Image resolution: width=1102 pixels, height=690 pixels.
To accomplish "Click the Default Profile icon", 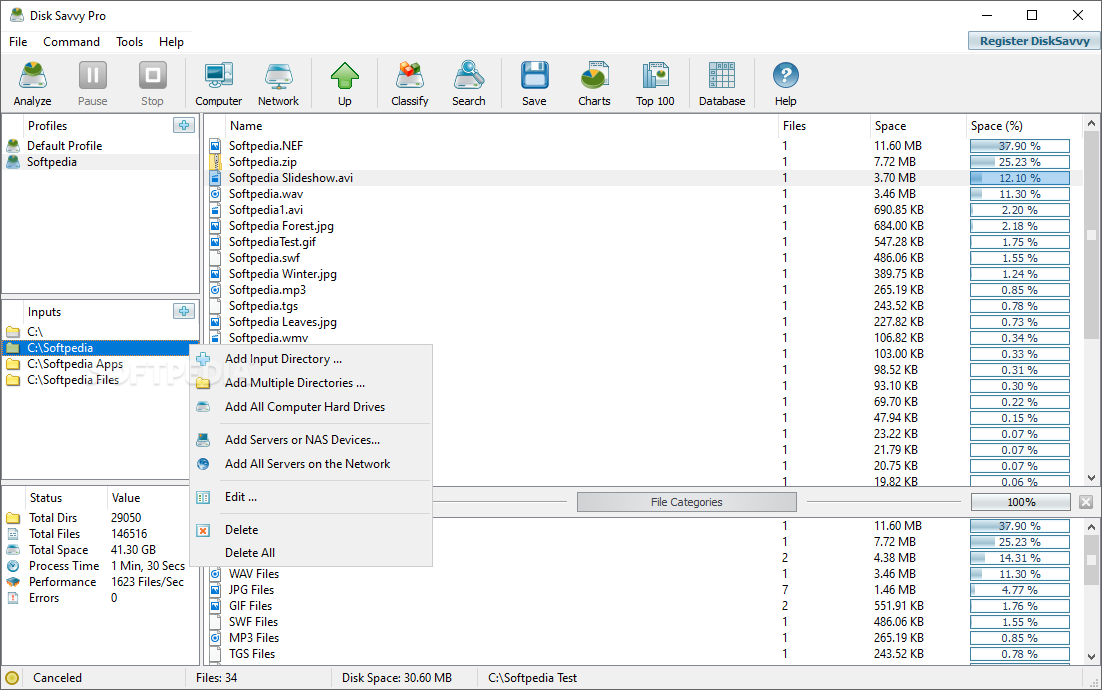I will 13,145.
